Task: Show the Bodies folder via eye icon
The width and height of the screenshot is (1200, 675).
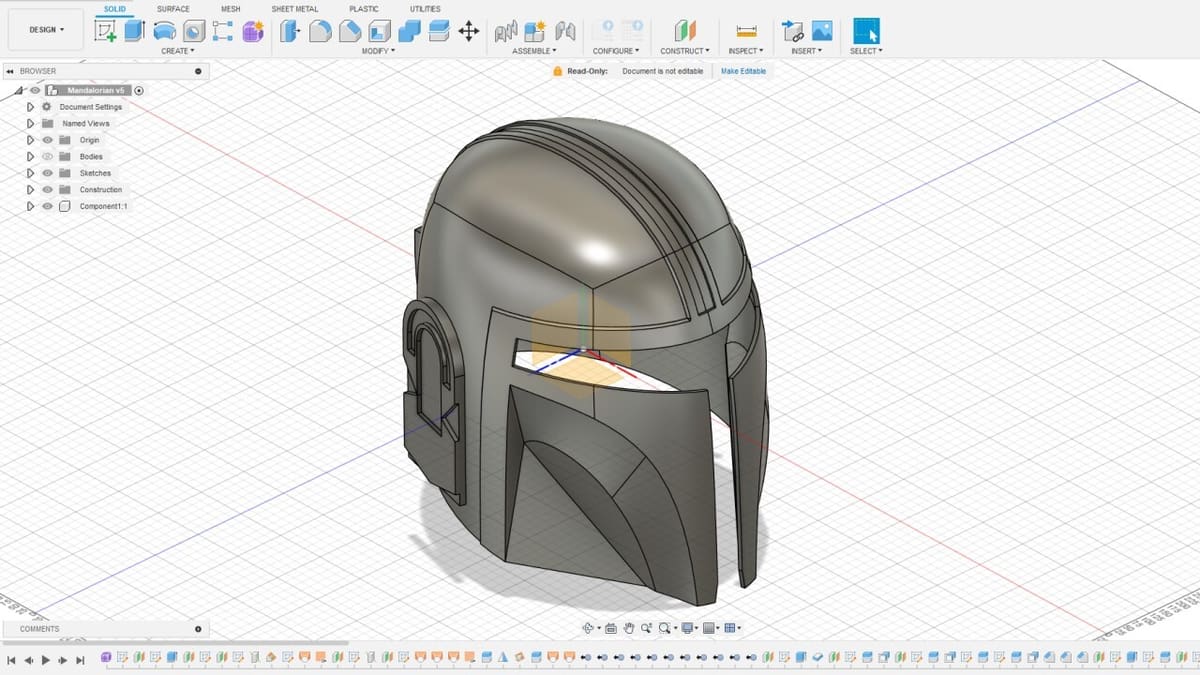Action: pos(47,157)
